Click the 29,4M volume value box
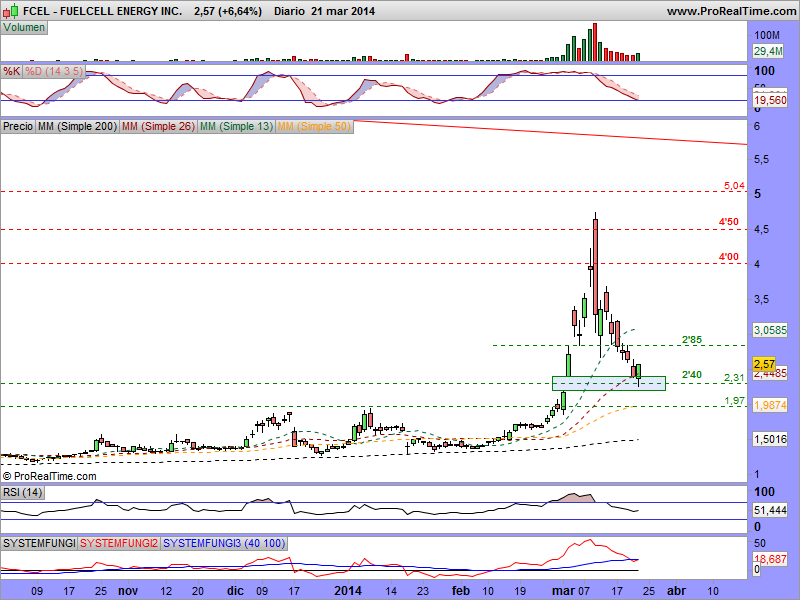This screenshot has width=800, height=600. pos(768,51)
